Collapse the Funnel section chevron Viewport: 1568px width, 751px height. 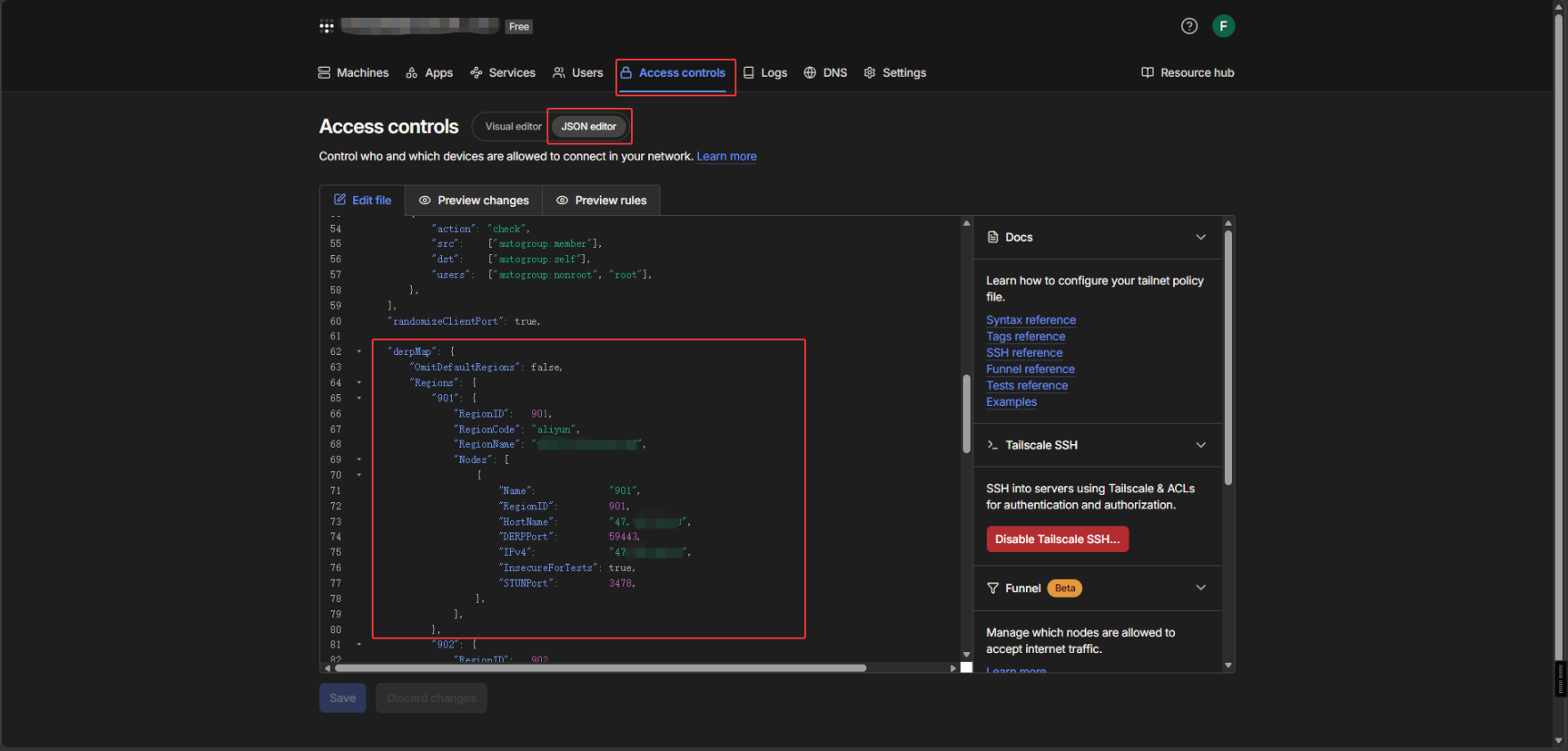1200,588
